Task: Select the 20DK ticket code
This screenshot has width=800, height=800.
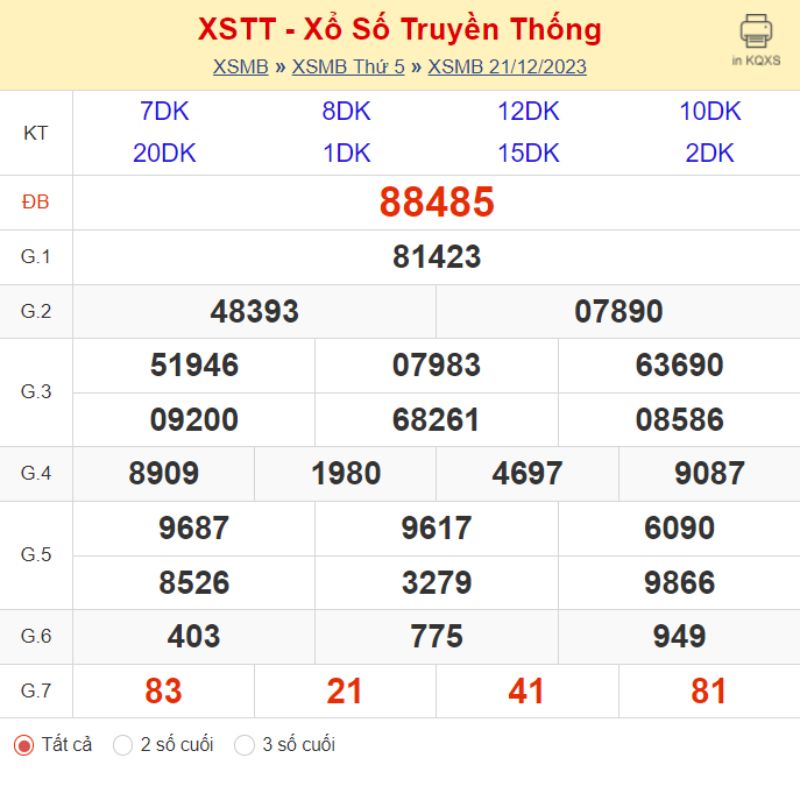Action: tap(164, 153)
